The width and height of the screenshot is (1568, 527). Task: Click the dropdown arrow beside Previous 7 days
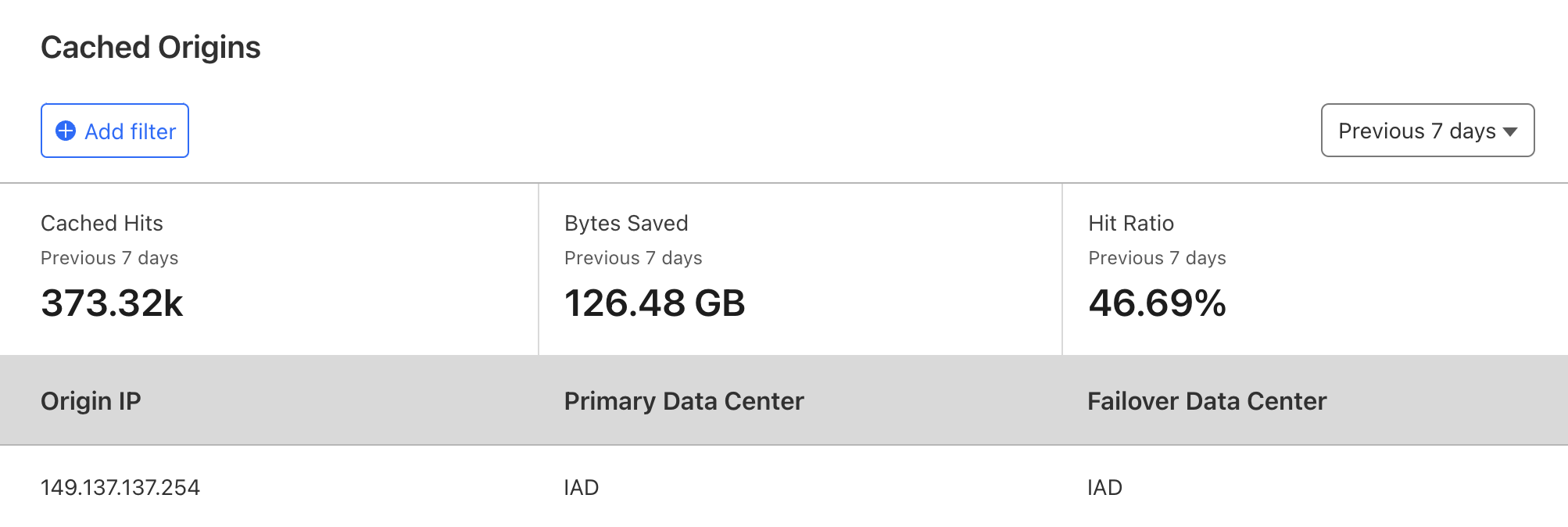coord(1510,131)
